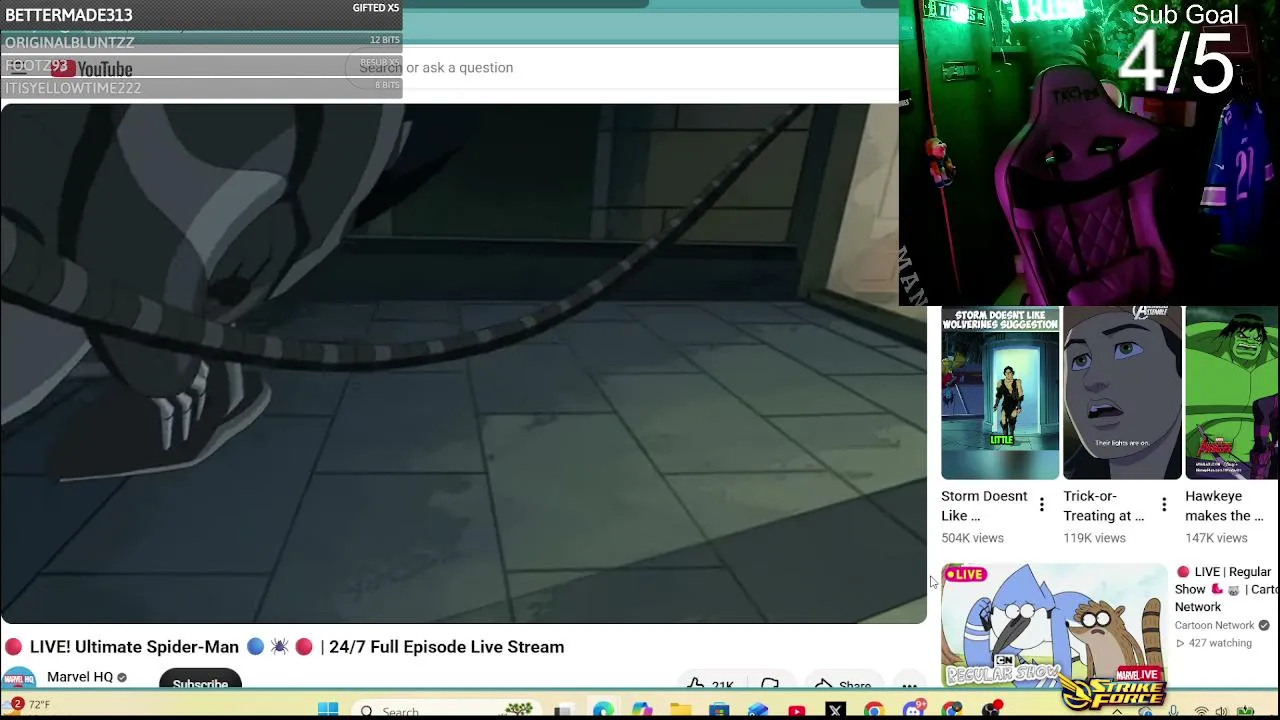Open the YouTube guide hamburger menu
The width and height of the screenshot is (1280, 720).
[17, 67]
